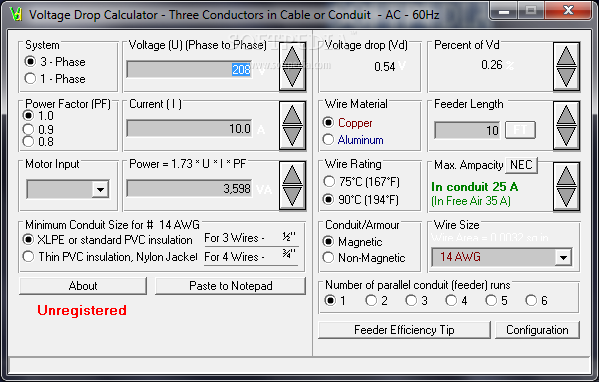Set parallel conduit runs to 1
599x382 pixels.
pyautogui.click(x=335, y=301)
